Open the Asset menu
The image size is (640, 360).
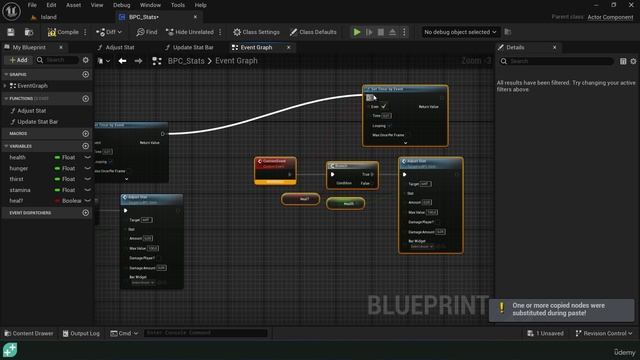point(73,5)
